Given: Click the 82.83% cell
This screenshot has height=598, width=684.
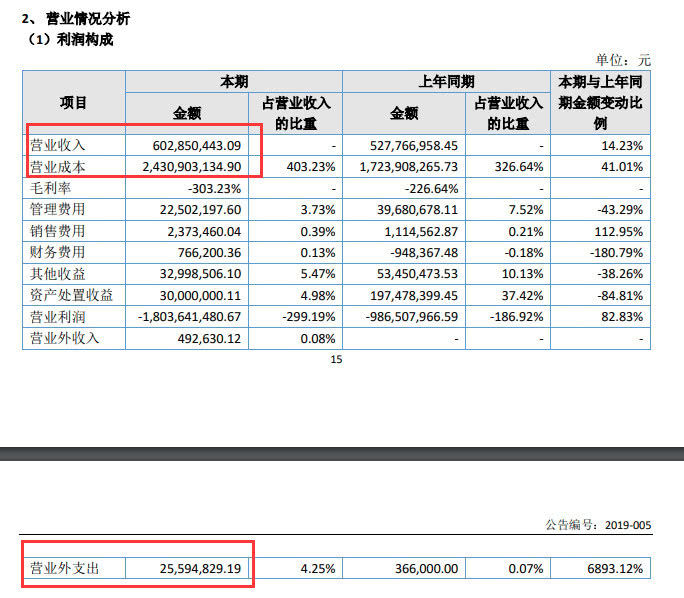Looking at the screenshot, I should pos(622,317).
